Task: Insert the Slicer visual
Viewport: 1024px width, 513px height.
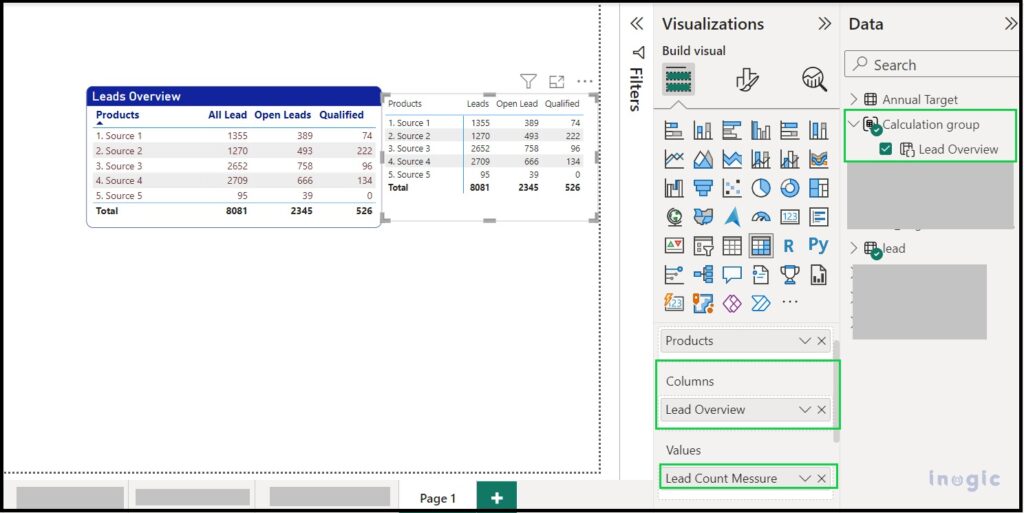Action: (703, 246)
